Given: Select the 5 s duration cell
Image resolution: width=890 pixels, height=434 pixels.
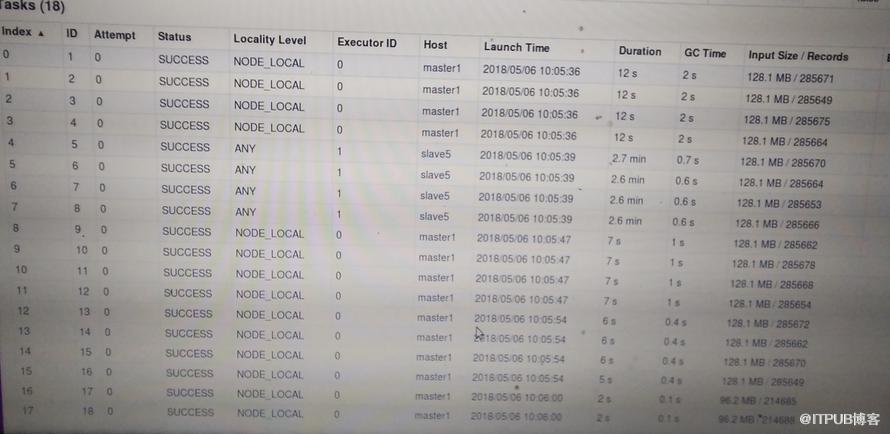Looking at the screenshot, I should 605,379.
